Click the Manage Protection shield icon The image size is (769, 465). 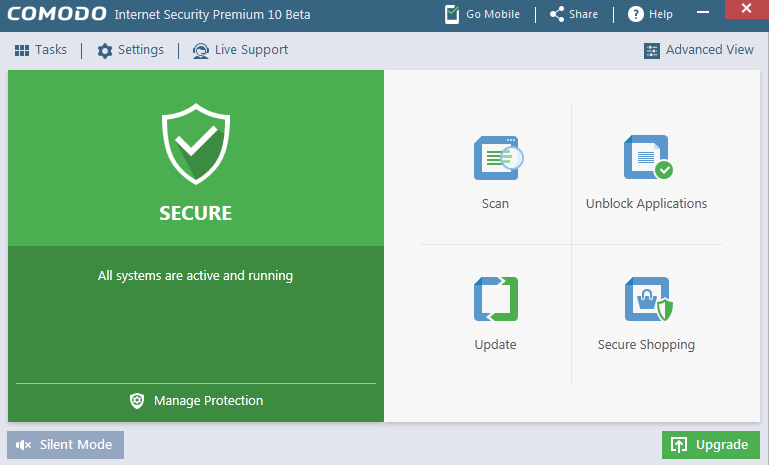click(x=137, y=401)
